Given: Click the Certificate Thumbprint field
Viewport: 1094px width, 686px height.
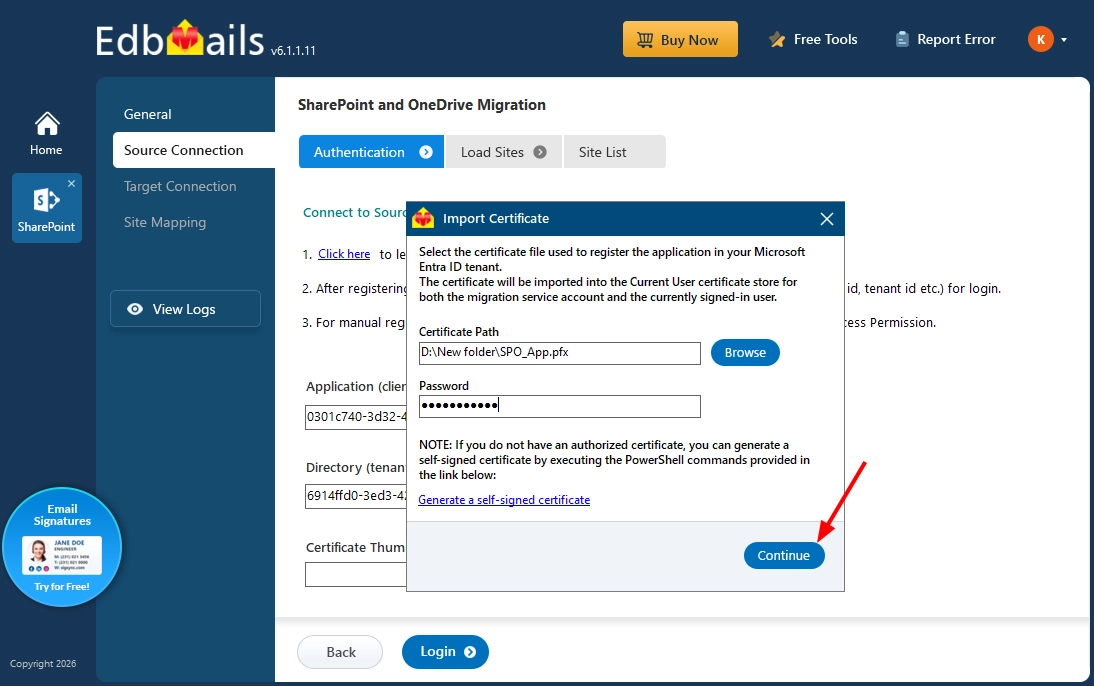Looking at the screenshot, I should tap(356, 574).
